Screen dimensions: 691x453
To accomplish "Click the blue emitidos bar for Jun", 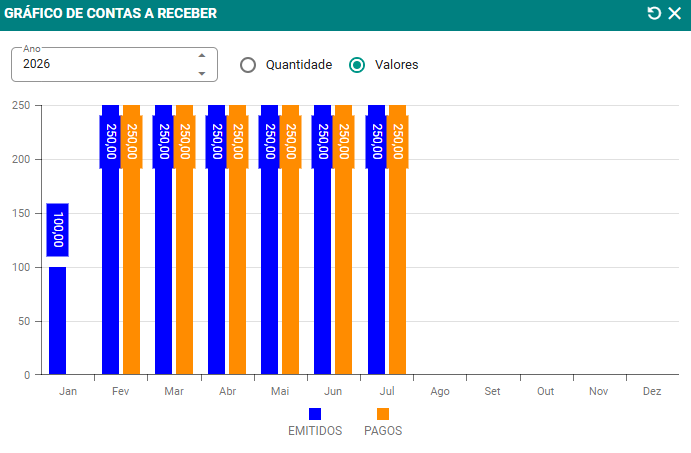I will (323, 280).
